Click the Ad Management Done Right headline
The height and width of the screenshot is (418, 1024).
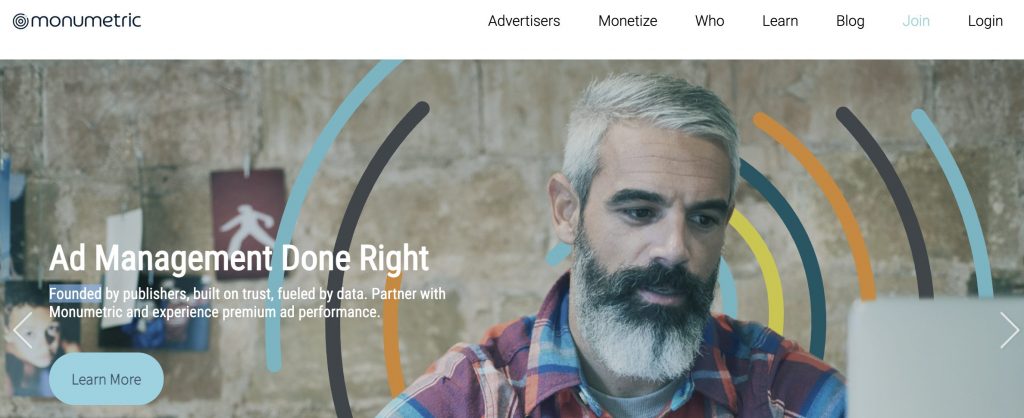[x=239, y=259]
